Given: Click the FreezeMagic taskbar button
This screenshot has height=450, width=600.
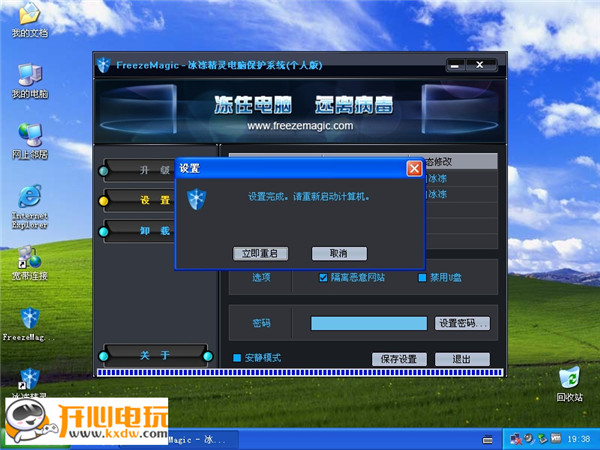Looking at the screenshot, I should click(x=195, y=439).
